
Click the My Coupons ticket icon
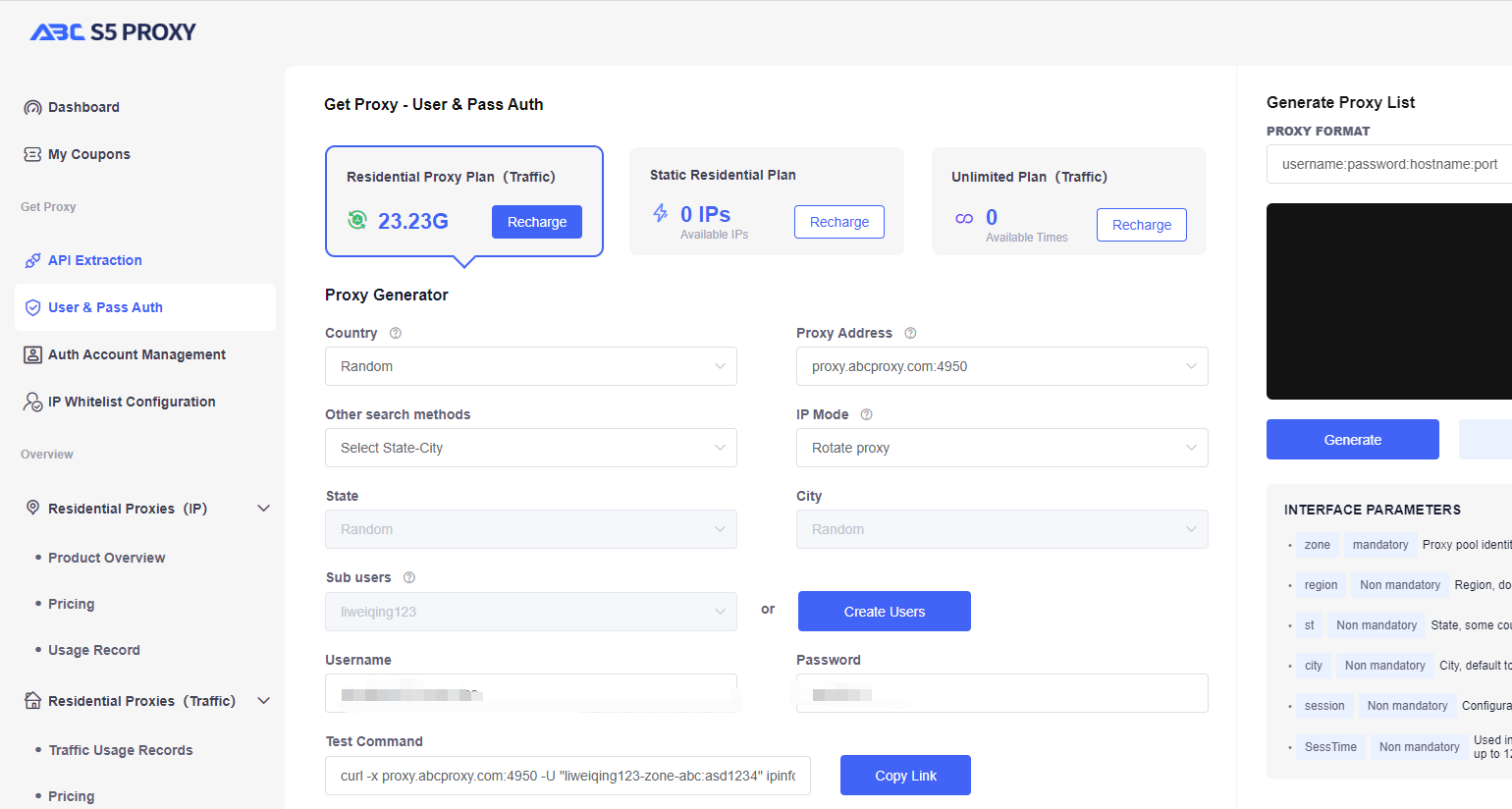(x=32, y=154)
